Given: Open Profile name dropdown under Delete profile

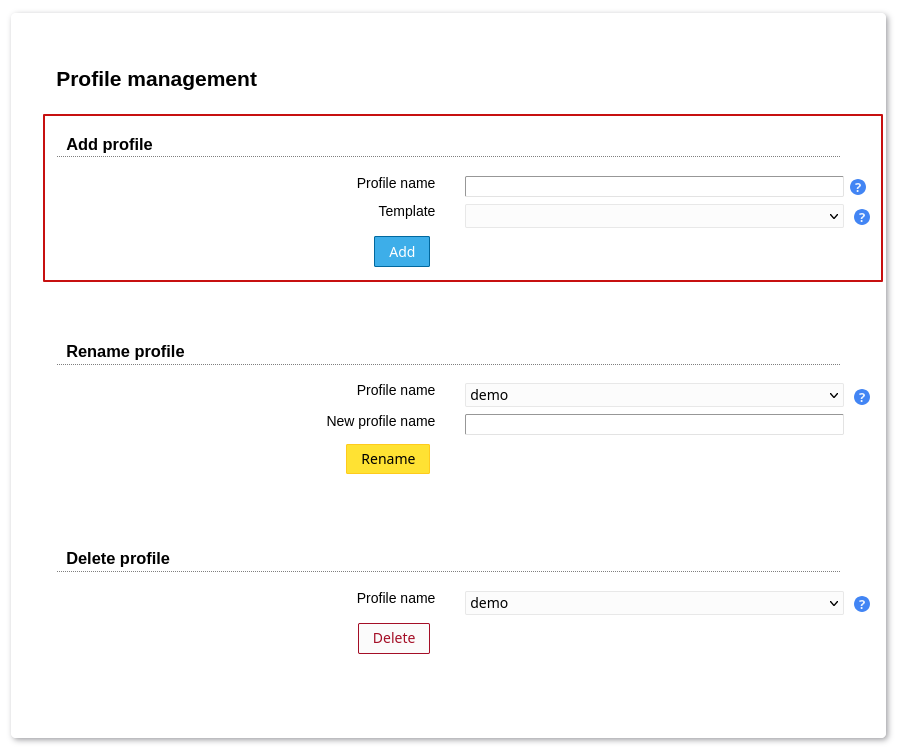Looking at the screenshot, I should [x=653, y=603].
